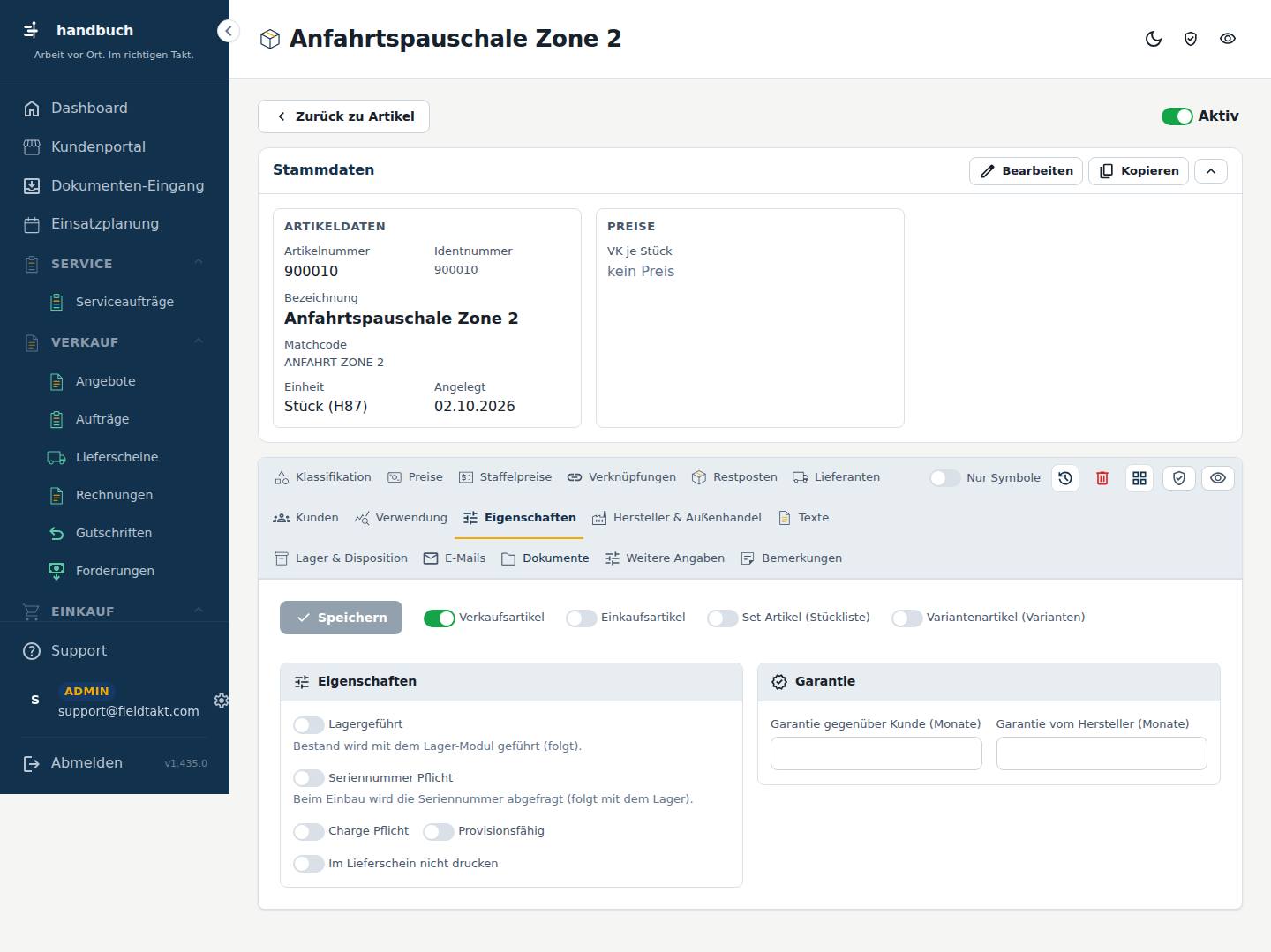The image size is (1271, 952).
Task: Toggle the Aktiv switch
Action: pyautogui.click(x=1177, y=116)
